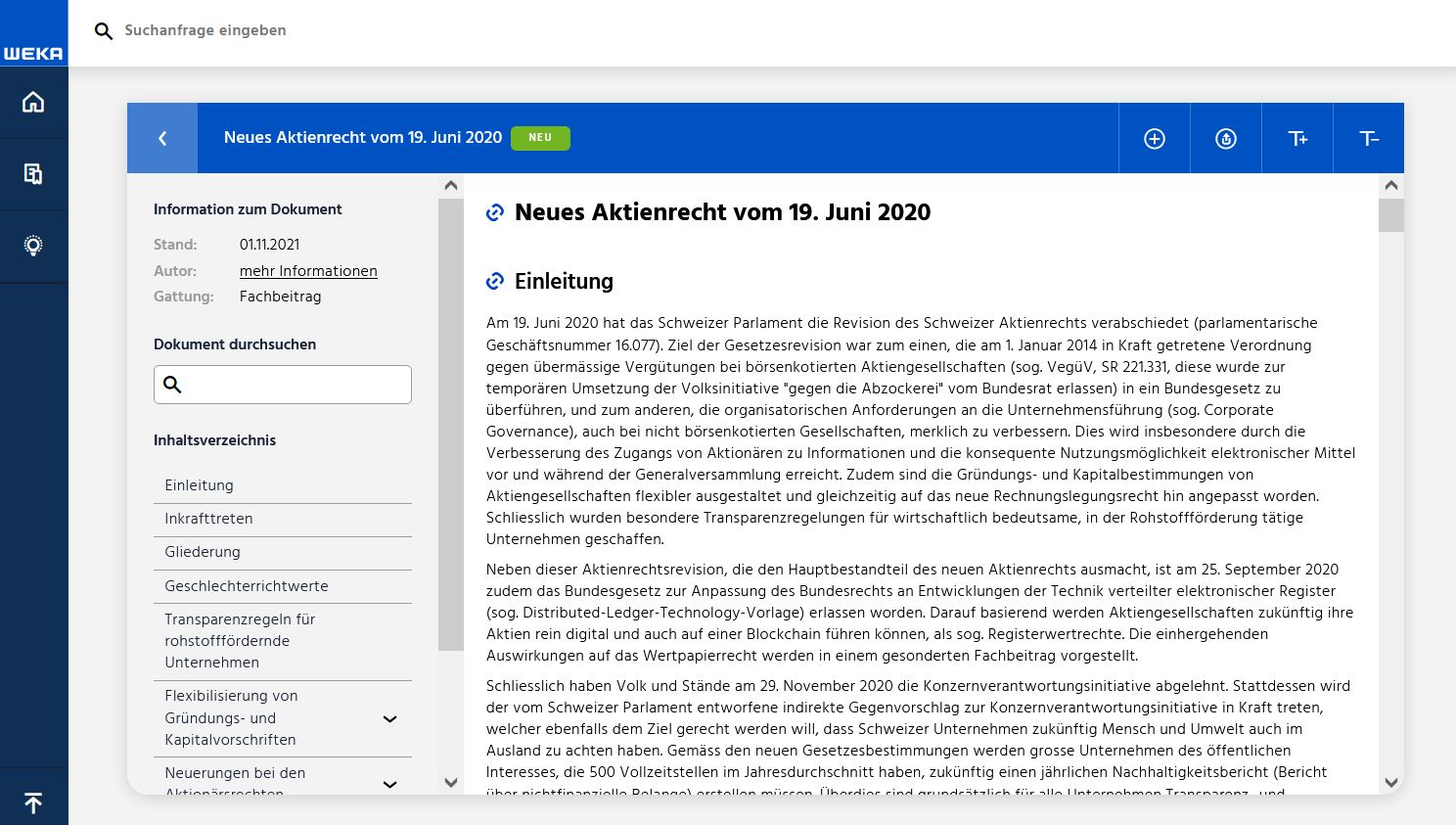Open the home page from sidebar
This screenshot has width=1456, height=825.
click(x=33, y=103)
